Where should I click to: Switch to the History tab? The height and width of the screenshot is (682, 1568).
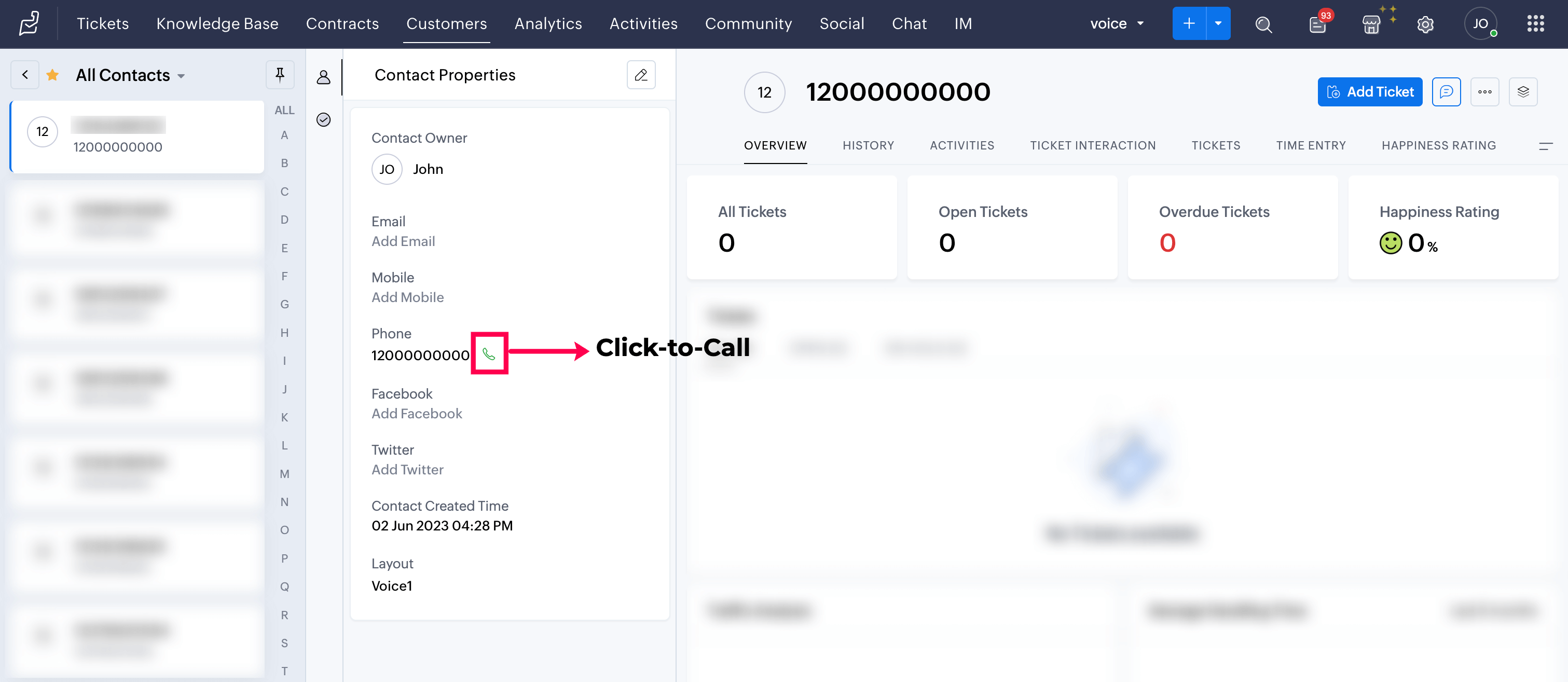(868, 145)
